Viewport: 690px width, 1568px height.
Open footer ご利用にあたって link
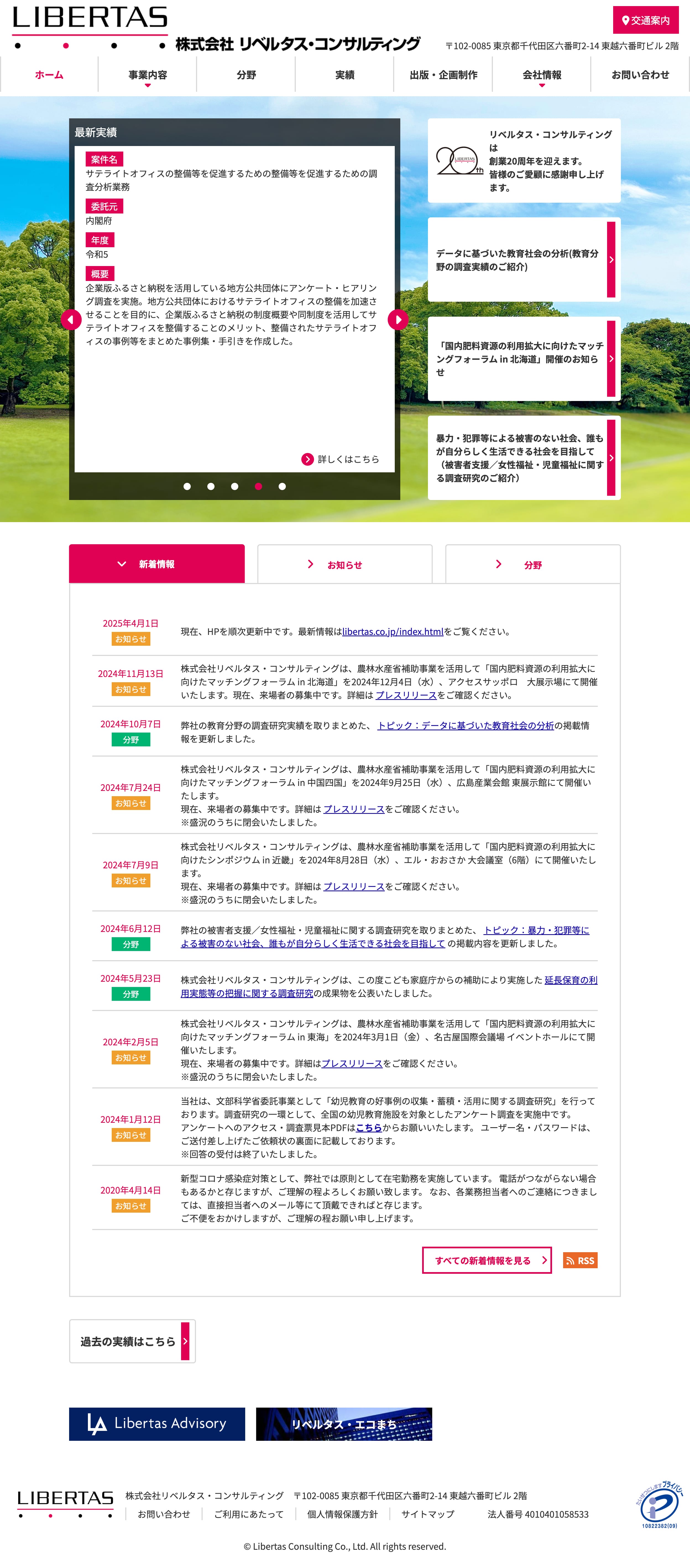click(248, 1514)
